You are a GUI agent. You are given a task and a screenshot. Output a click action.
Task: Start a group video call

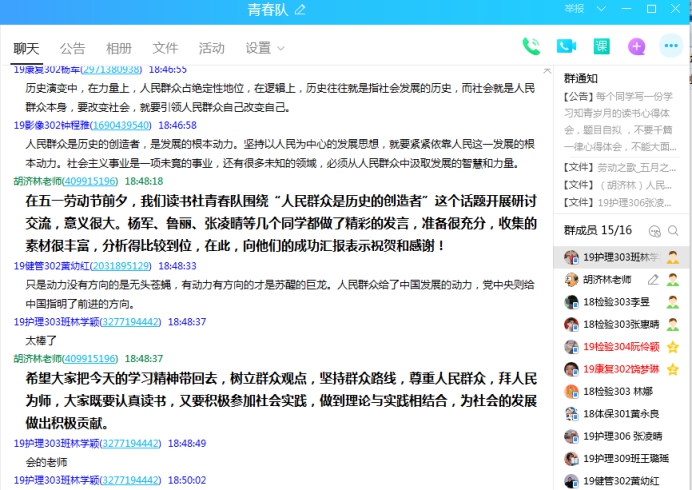coord(566,46)
